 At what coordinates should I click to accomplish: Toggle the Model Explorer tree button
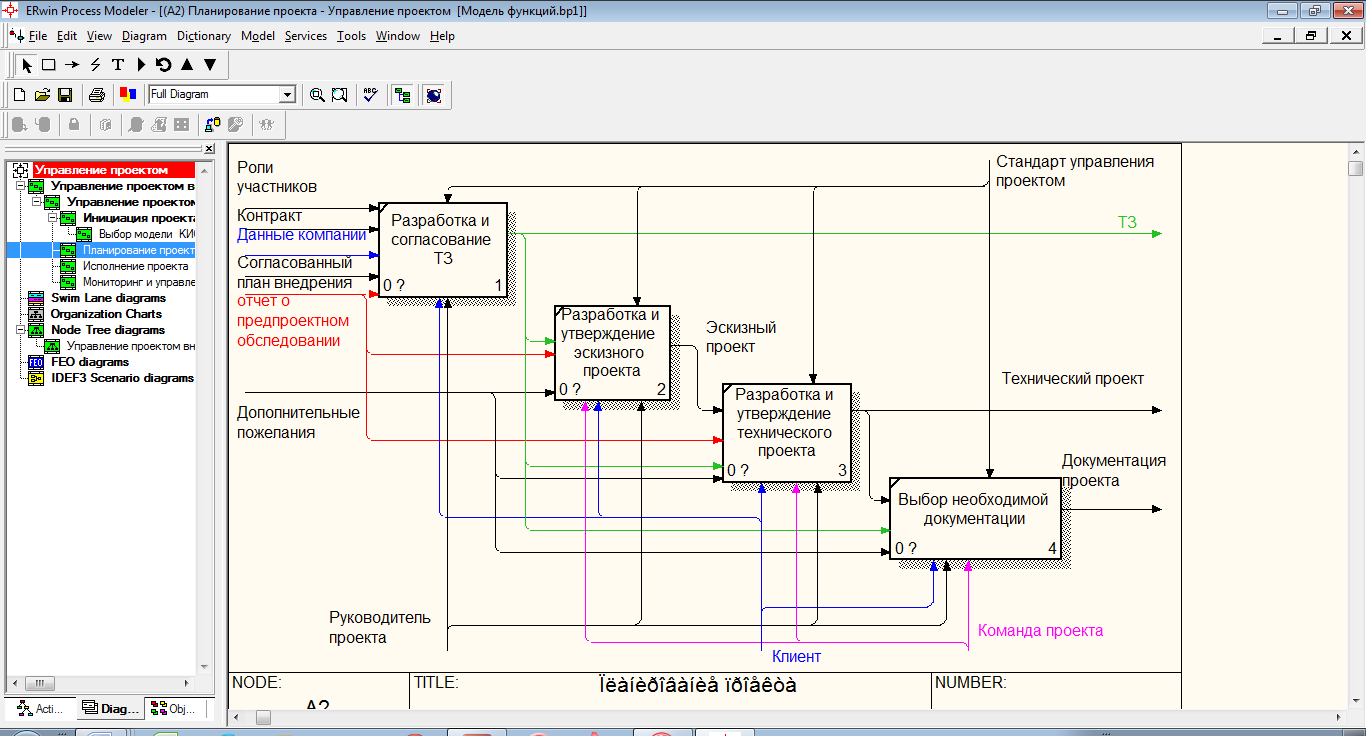click(x=402, y=95)
